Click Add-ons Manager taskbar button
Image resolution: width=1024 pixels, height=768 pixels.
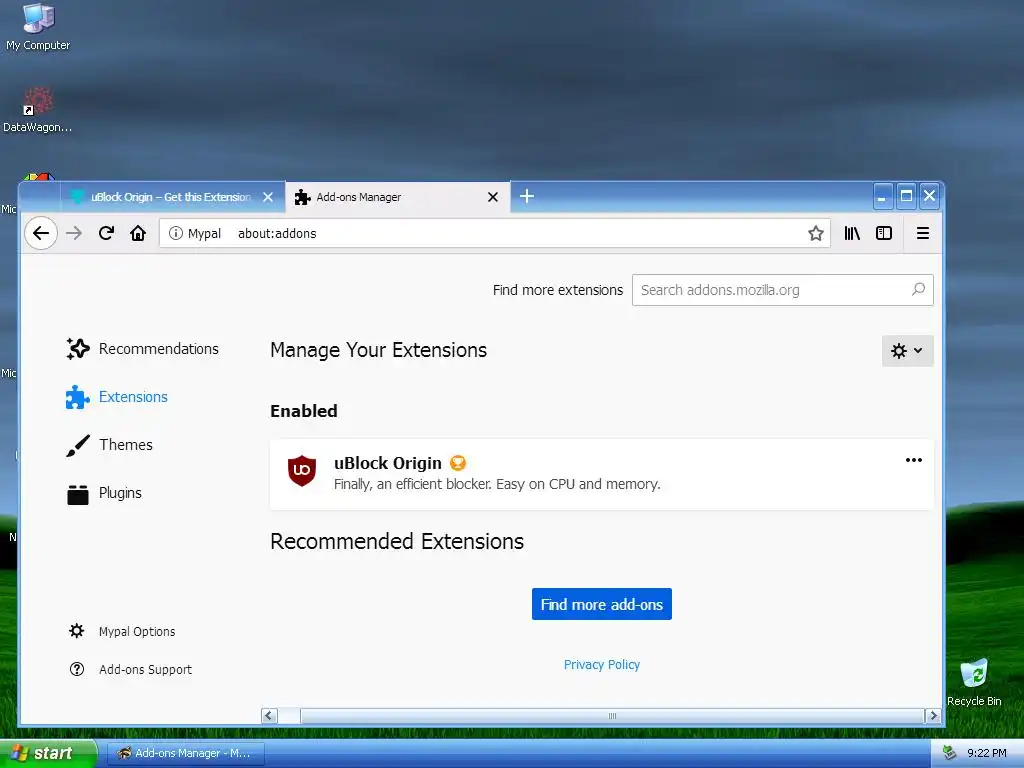(185, 753)
